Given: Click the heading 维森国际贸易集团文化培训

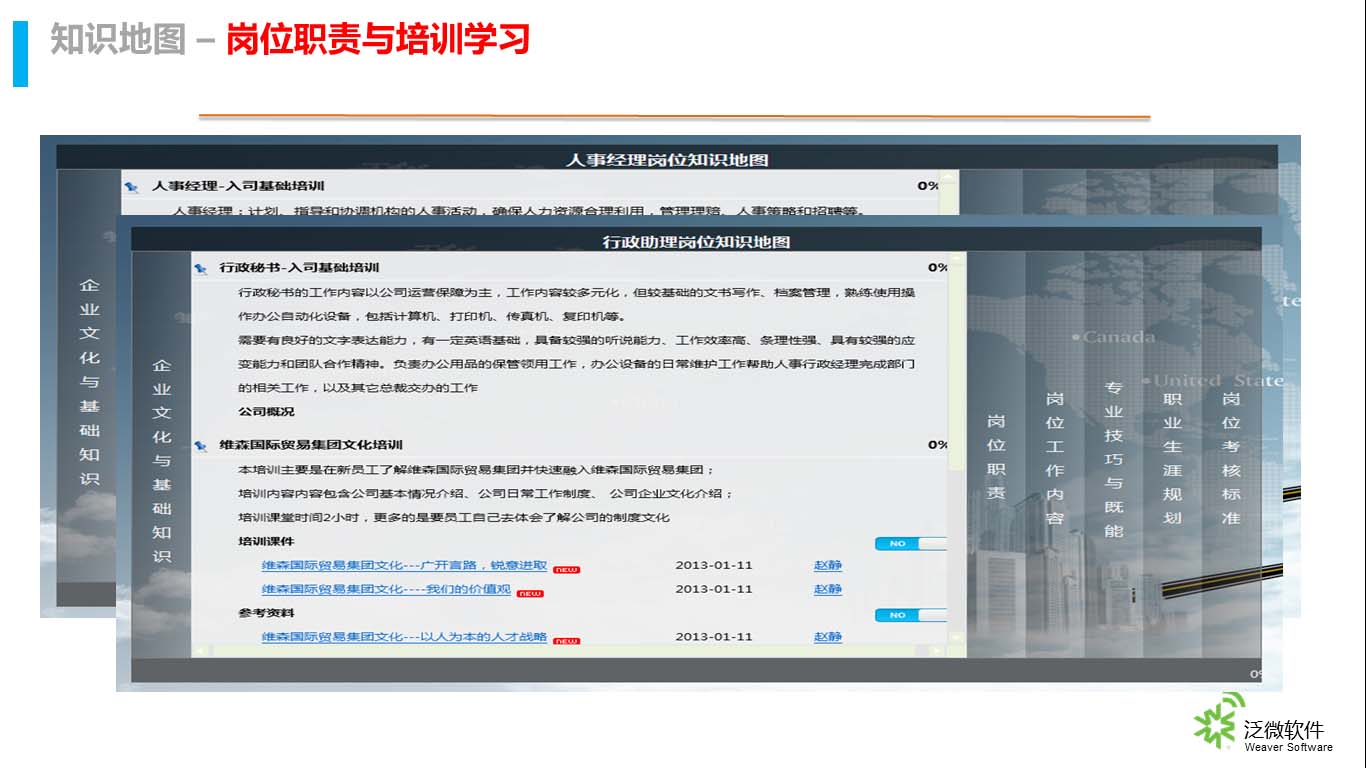Looking at the screenshot, I should (x=311, y=445).
